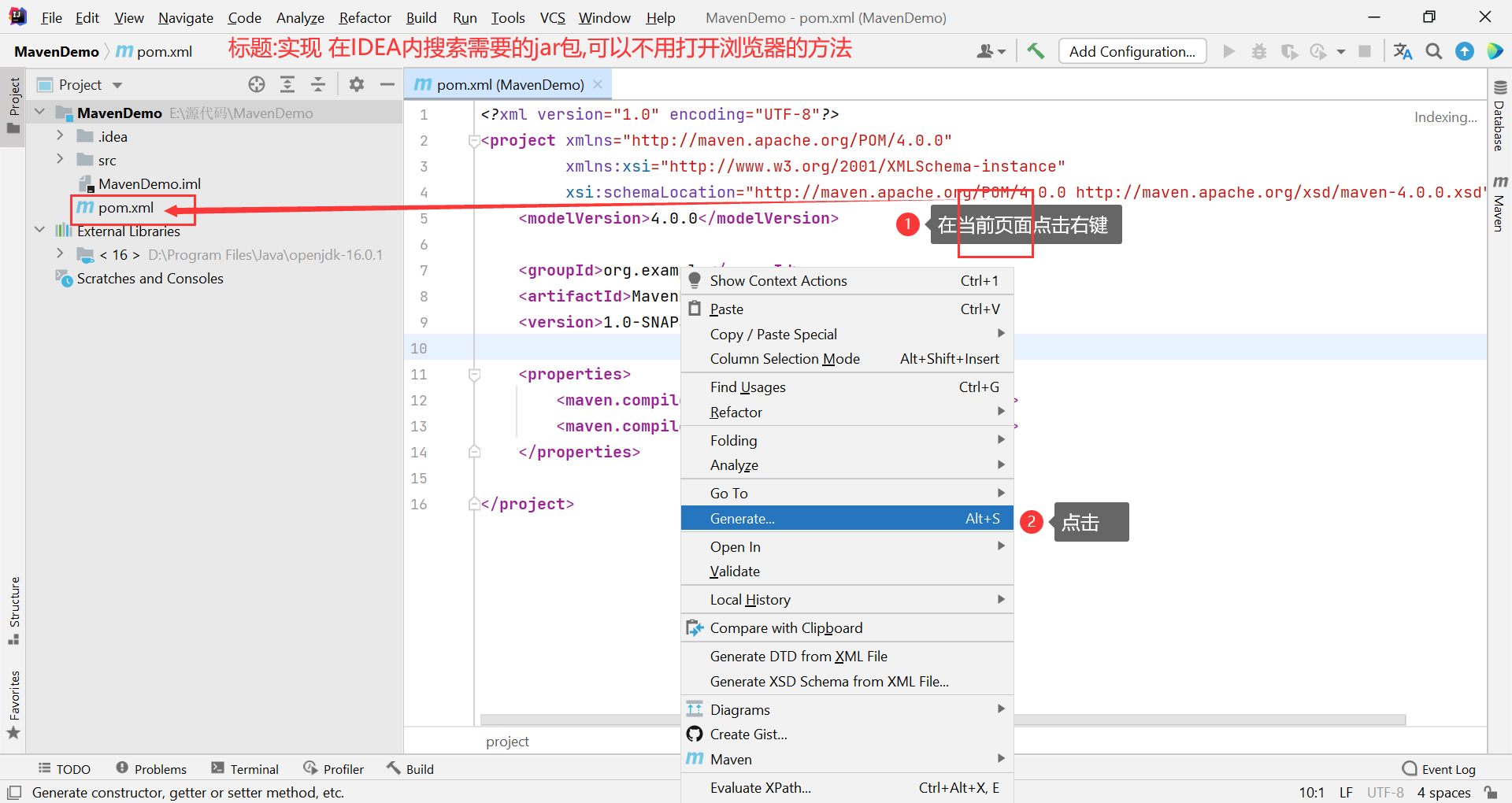Open the Translate tool icon

click(1403, 51)
